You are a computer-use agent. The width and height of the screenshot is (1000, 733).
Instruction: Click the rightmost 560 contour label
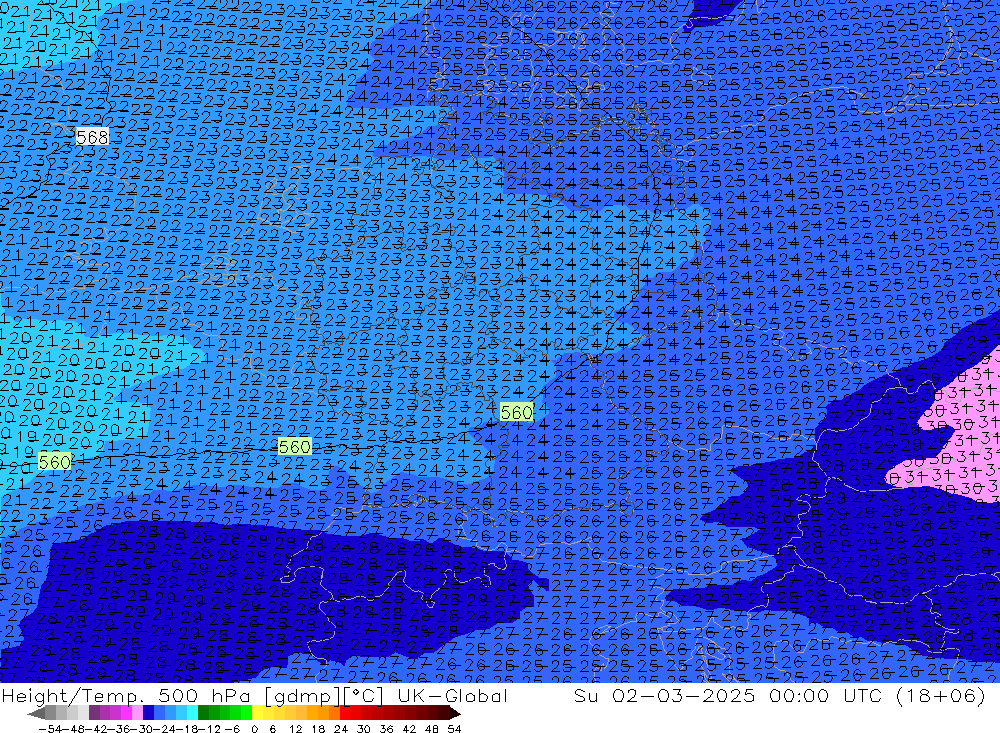516,412
